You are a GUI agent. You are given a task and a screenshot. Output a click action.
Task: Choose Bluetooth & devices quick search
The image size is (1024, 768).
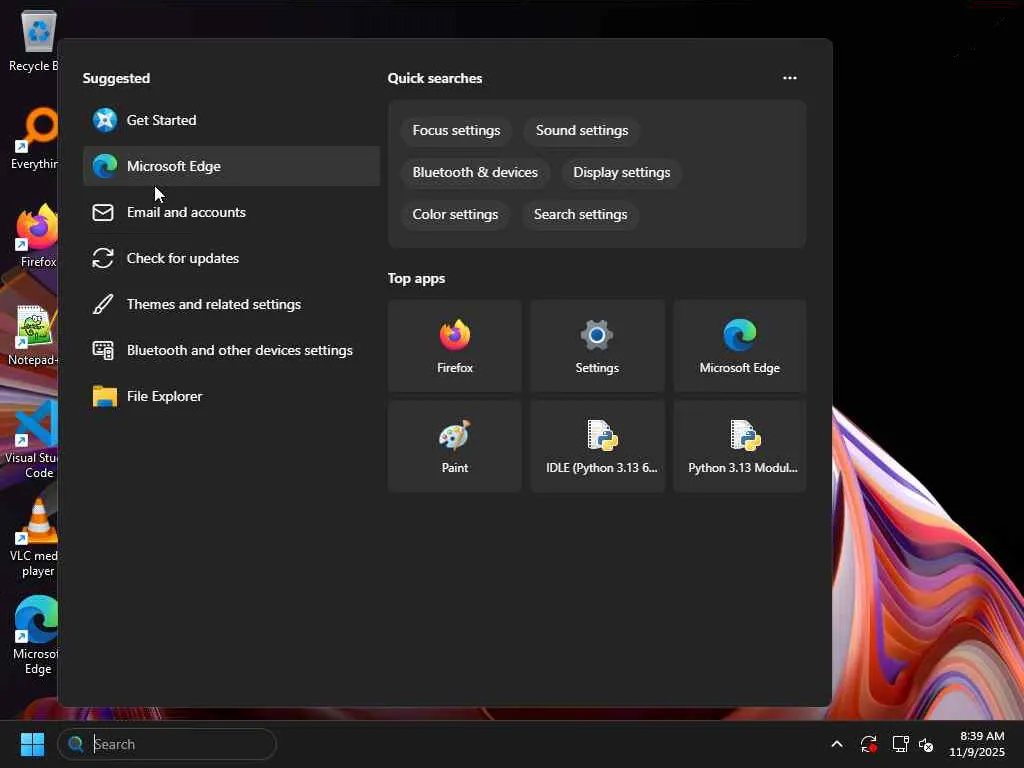point(475,172)
